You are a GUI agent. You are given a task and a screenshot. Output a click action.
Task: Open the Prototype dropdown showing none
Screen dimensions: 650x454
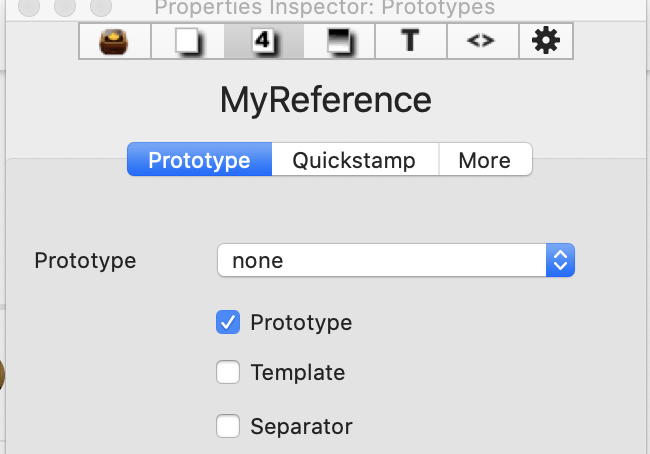[396, 260]
